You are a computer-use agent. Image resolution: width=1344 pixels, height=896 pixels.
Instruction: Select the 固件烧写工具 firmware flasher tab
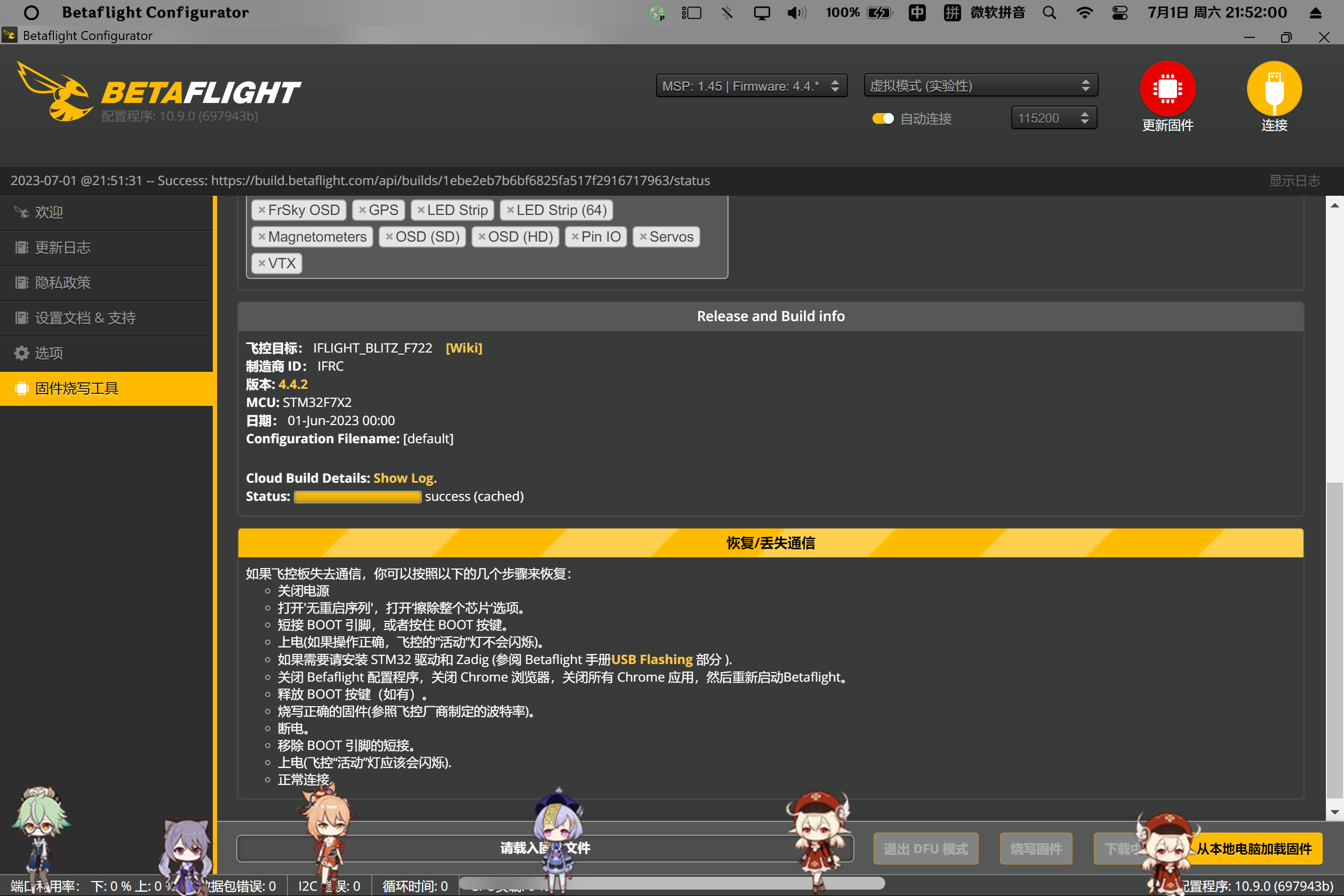pos(106,389)
